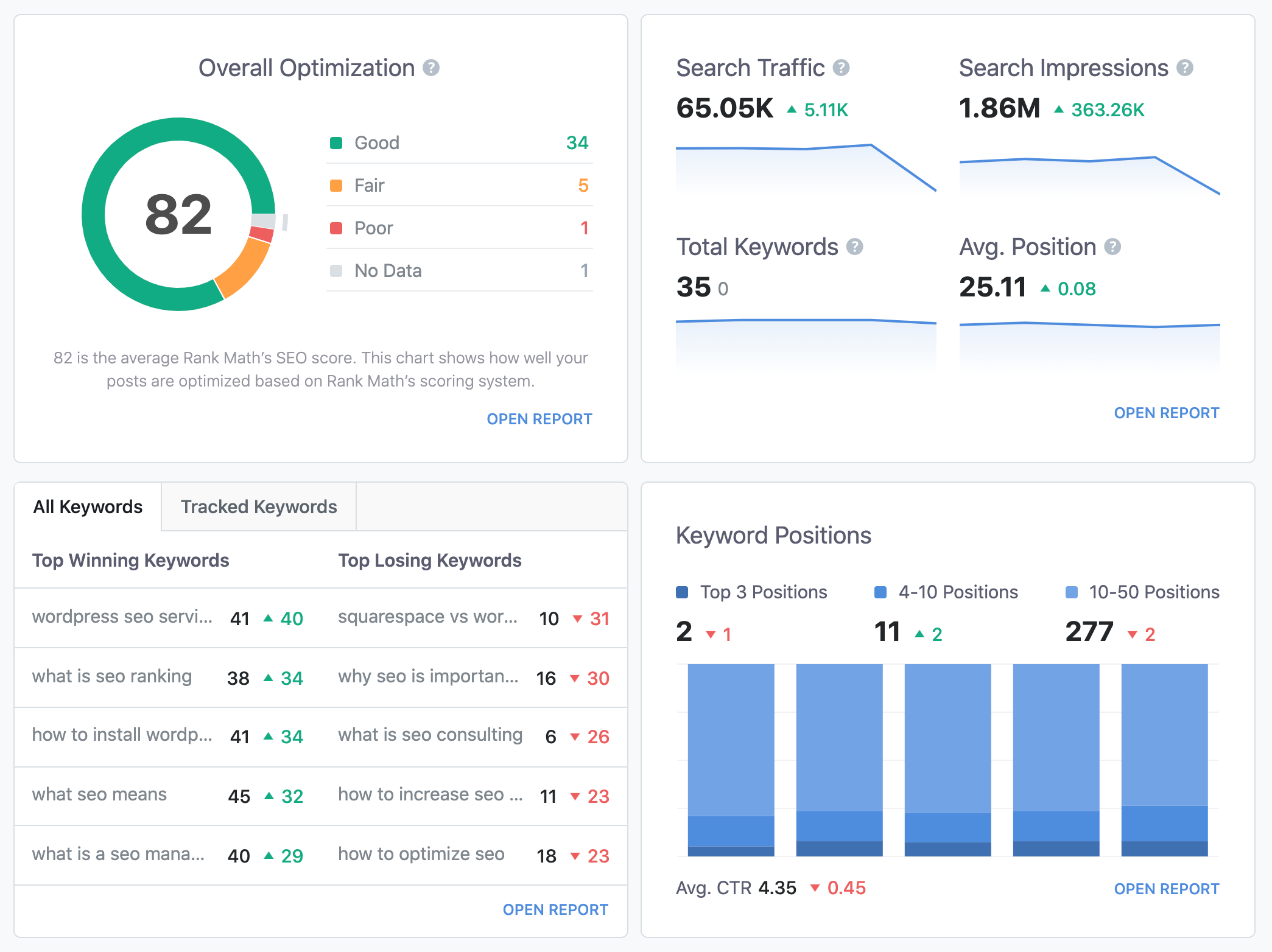The image size is (1272, 952).
Task: Open the Keyword Positions report link
Action: point(1166,889)
